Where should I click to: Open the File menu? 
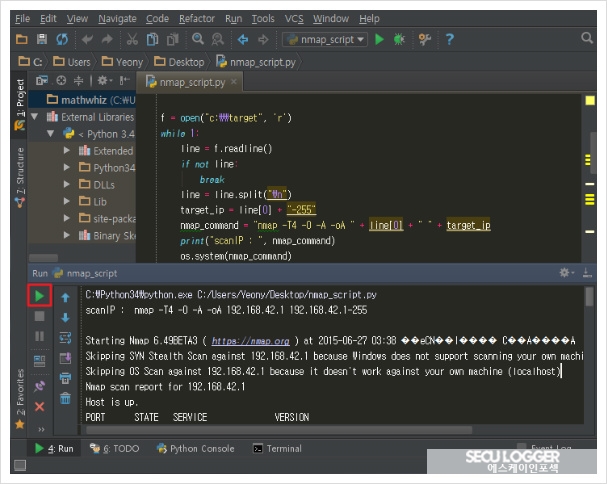click(22, 19)
